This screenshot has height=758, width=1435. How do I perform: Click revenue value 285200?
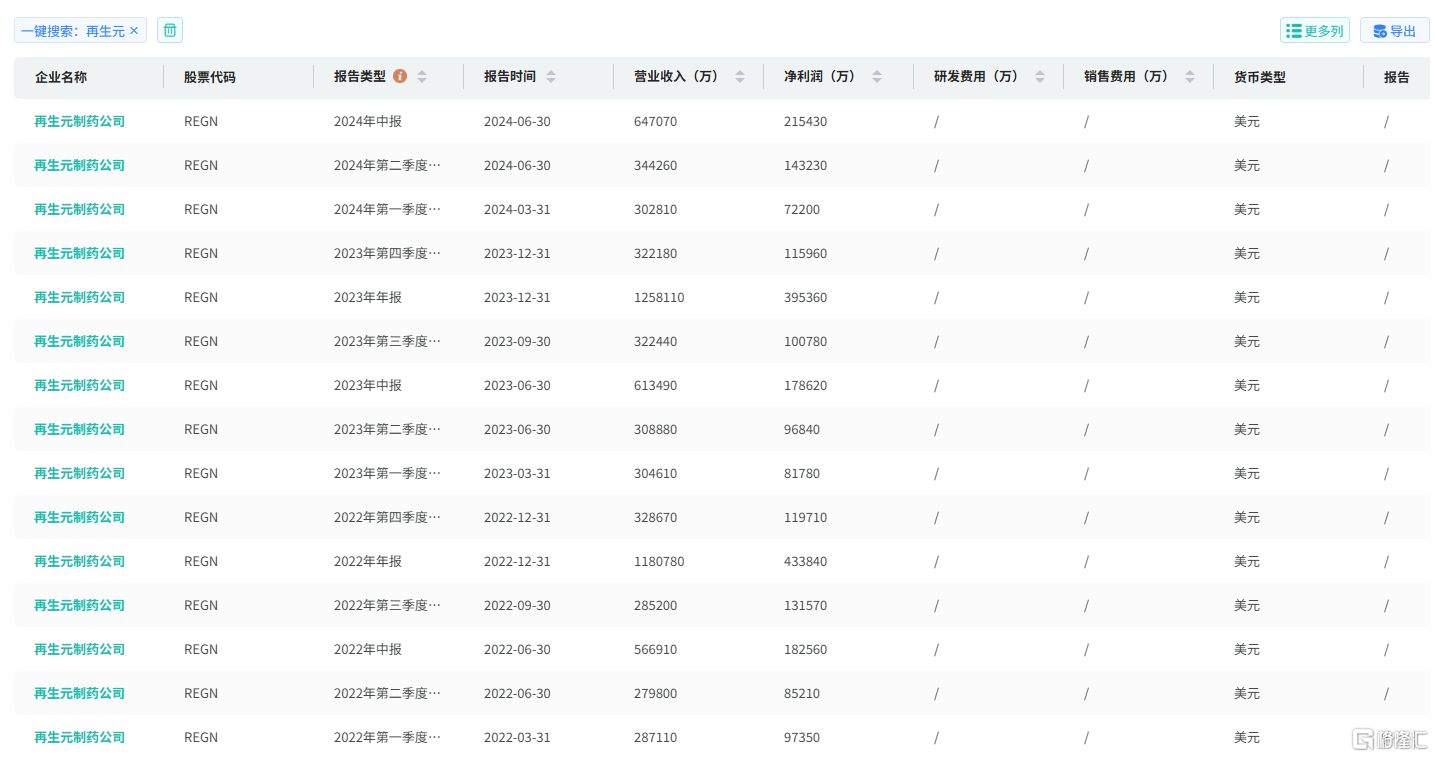[655, 605]
